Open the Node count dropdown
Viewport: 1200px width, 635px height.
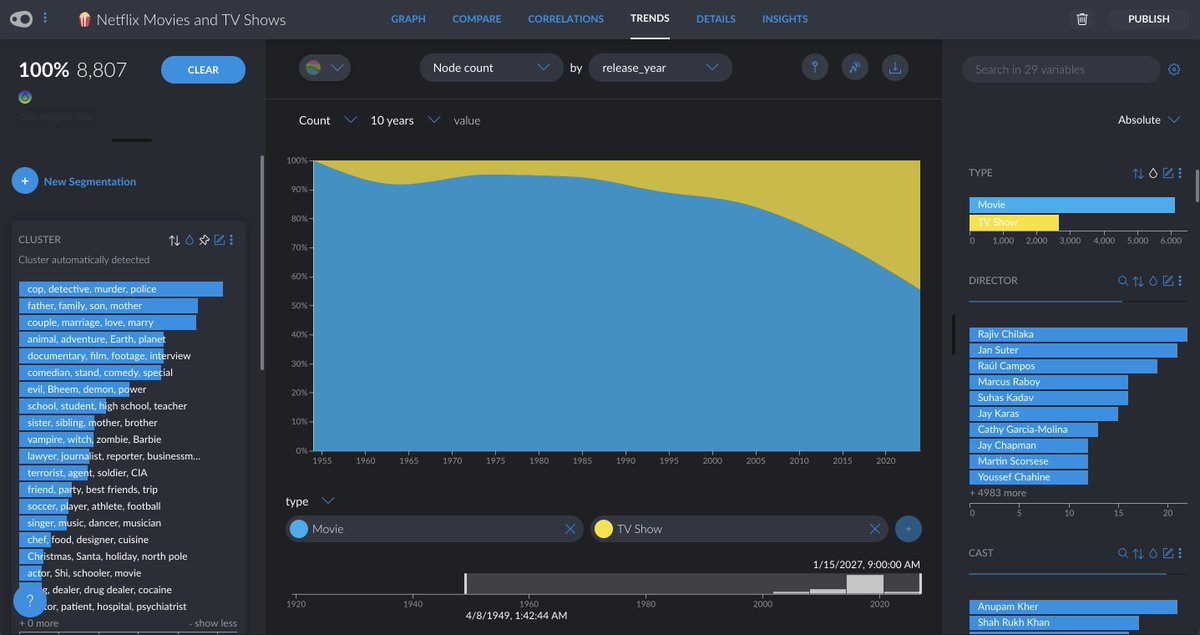click(491, 68)
